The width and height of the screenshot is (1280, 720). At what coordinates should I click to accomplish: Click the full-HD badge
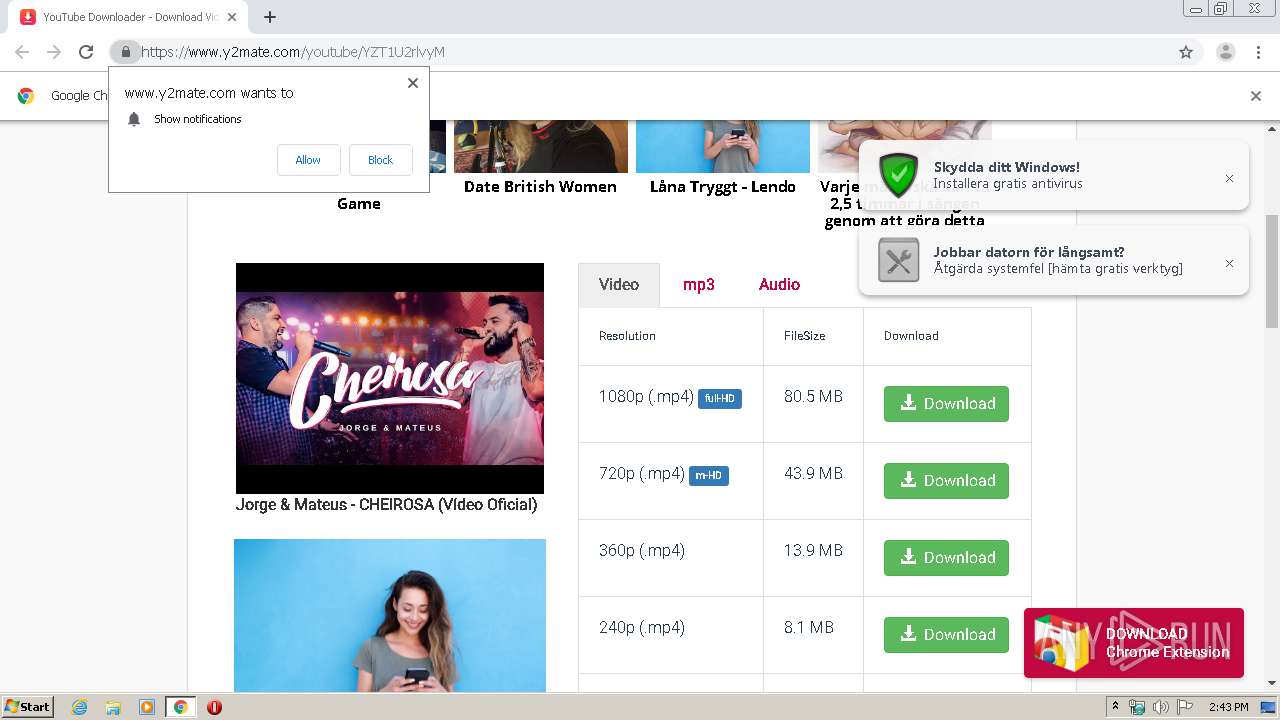tap(720, 399)
